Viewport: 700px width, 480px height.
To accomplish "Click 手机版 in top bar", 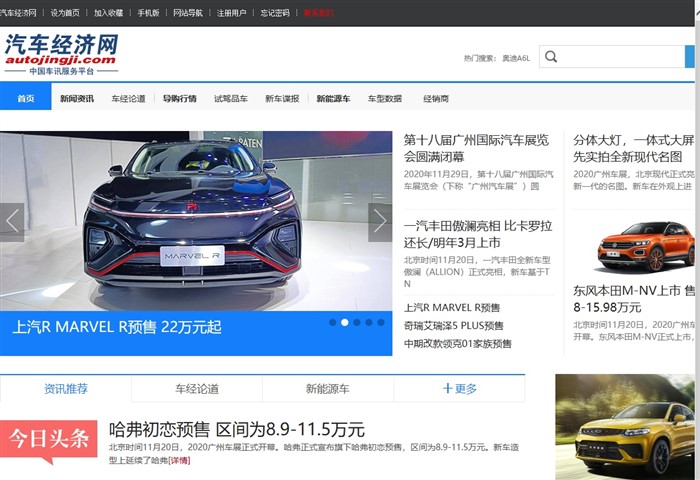I will coord(148,13).
